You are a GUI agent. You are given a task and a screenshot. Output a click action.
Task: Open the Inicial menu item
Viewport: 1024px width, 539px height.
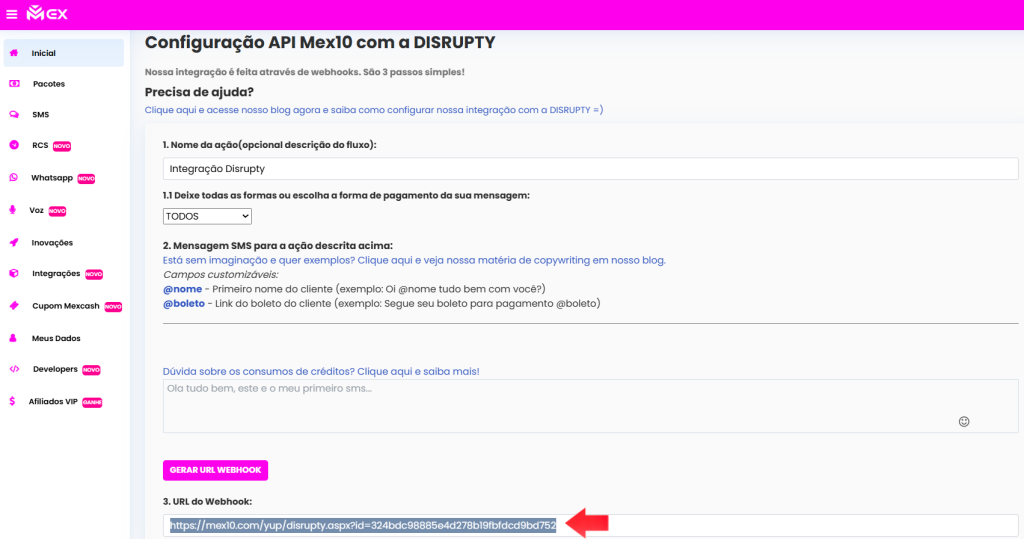[x=63, y=53]
